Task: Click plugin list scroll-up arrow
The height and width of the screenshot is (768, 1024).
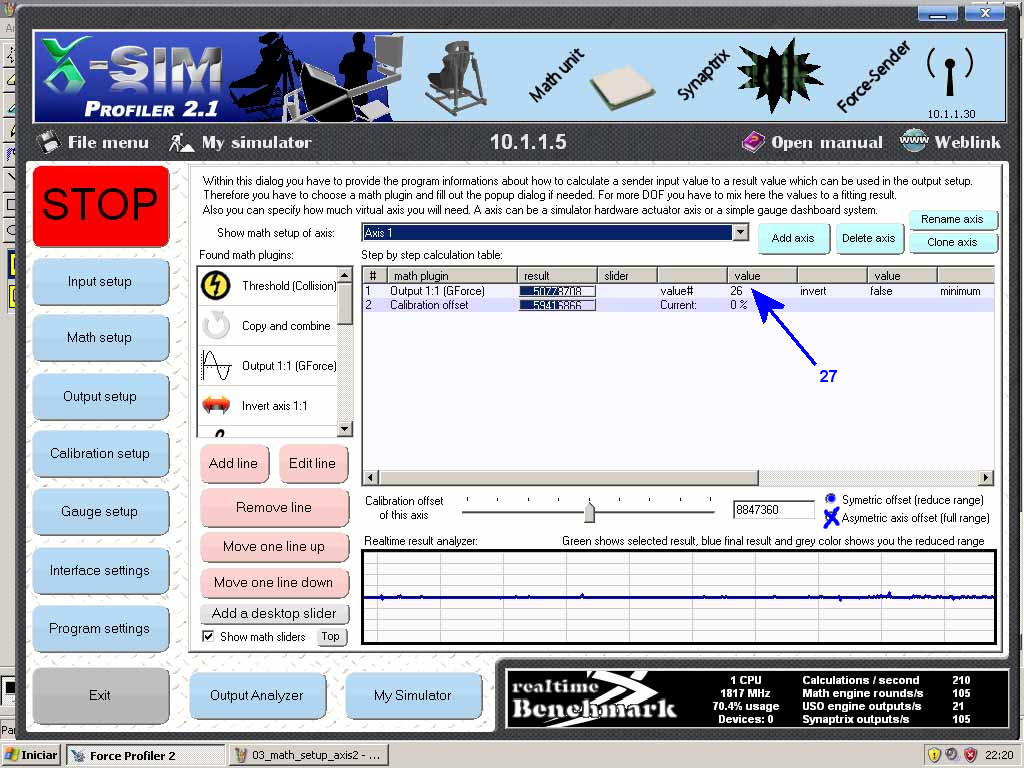Action: pos(345,274)
